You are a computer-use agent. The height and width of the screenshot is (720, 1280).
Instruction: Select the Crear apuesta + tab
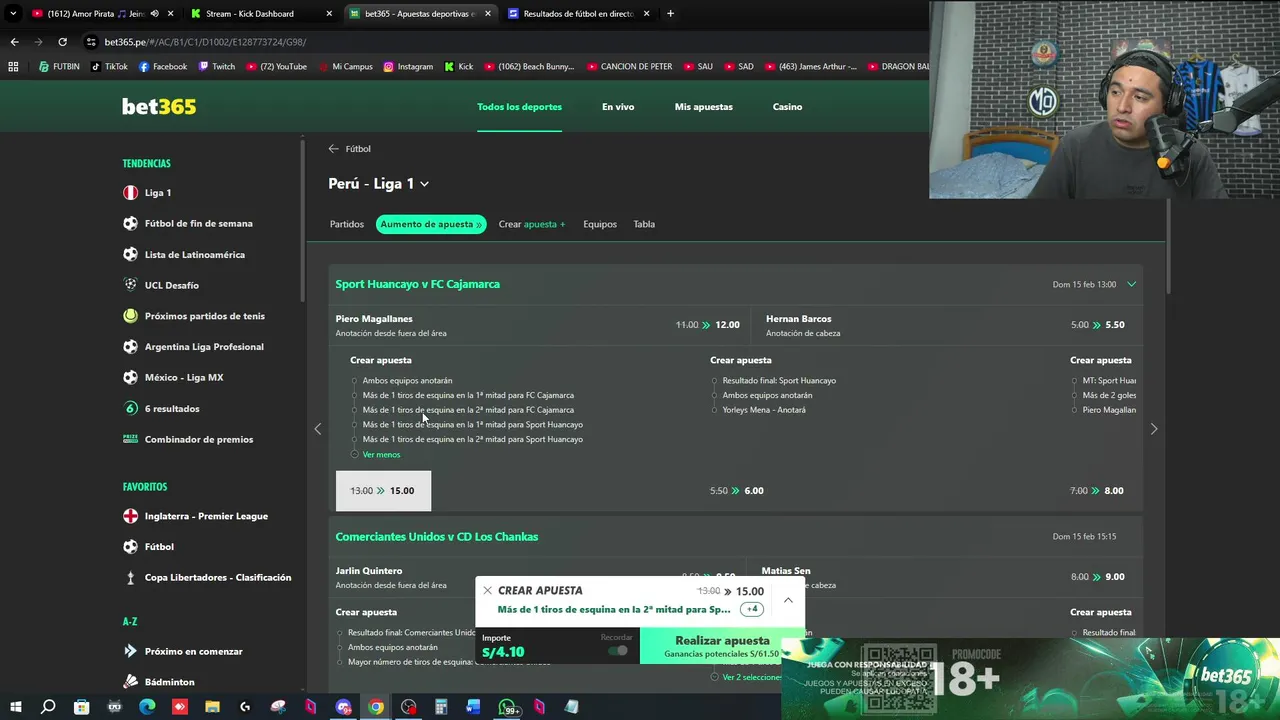click(x=532, y=224)
